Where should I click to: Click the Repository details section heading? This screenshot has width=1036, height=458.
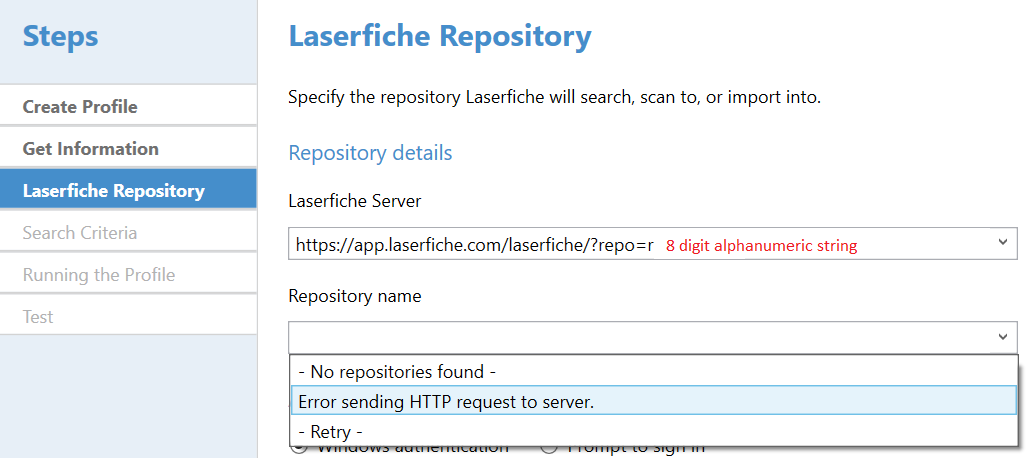click(x=370, y=153)
